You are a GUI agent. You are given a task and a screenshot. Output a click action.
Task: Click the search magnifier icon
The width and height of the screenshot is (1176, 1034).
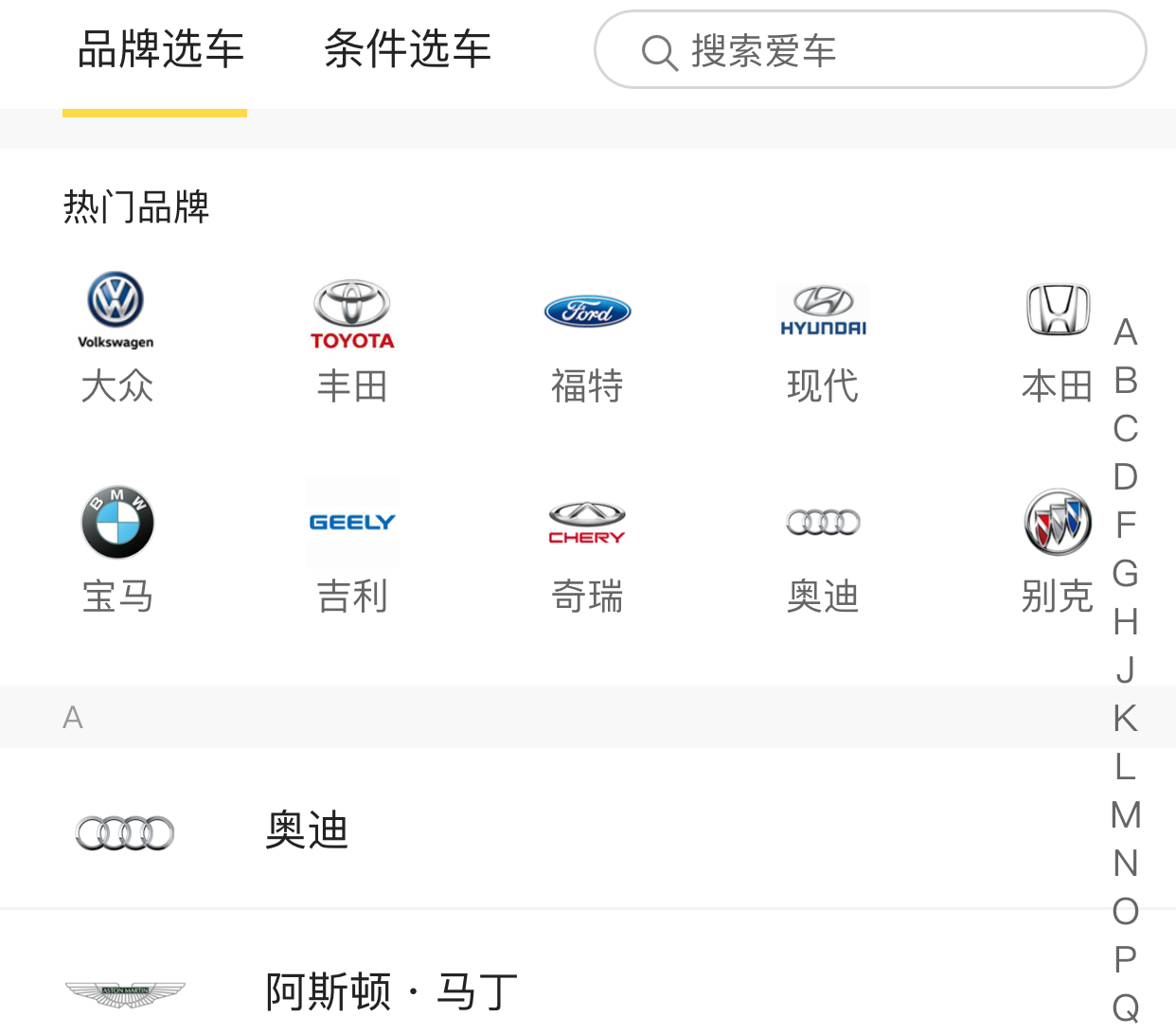[x=659, y=52]
